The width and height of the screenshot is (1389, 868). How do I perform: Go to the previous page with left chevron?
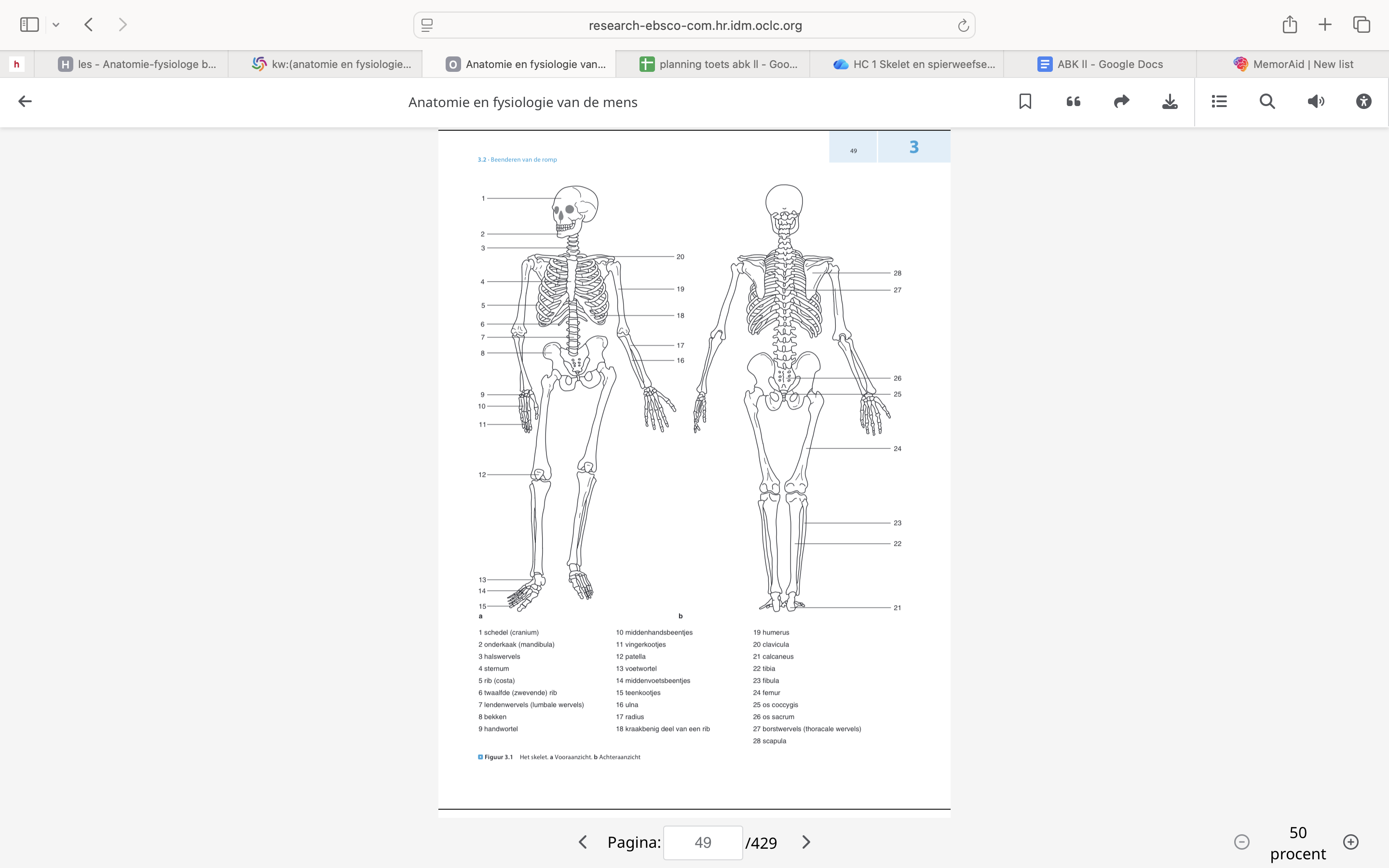583,842
